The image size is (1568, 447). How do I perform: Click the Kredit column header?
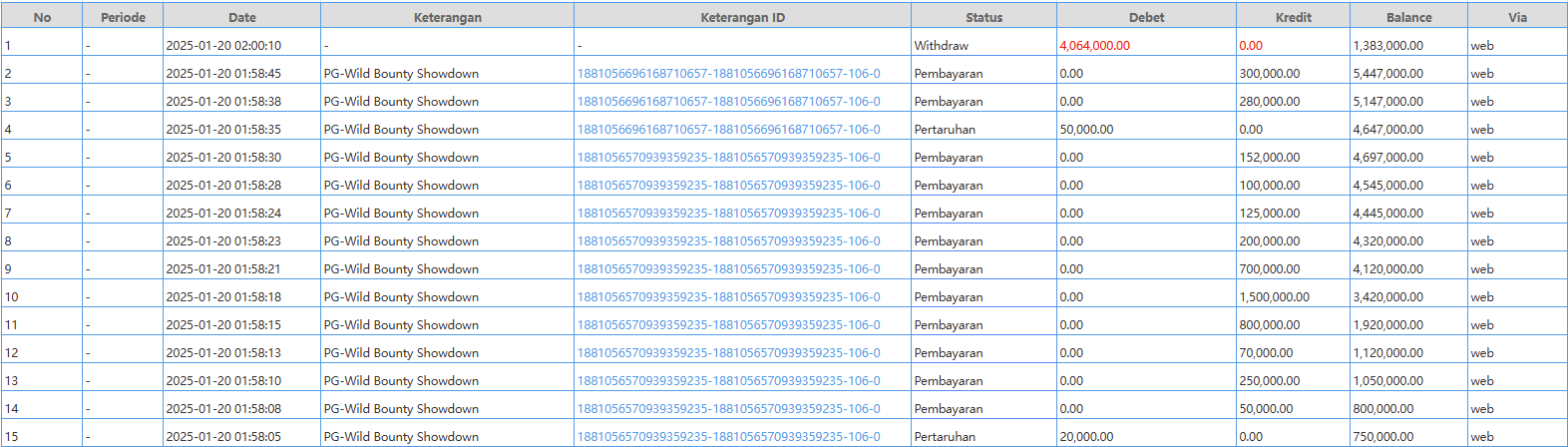point(1294,17)
